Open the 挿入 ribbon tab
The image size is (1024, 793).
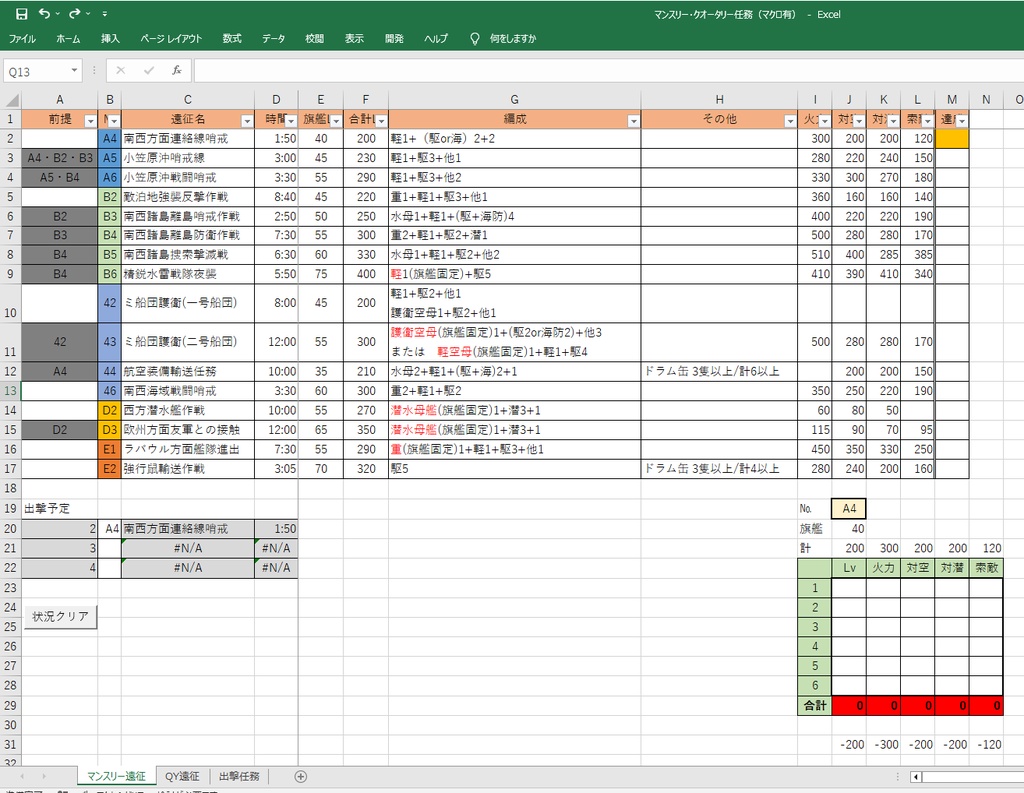pos(110,39)
